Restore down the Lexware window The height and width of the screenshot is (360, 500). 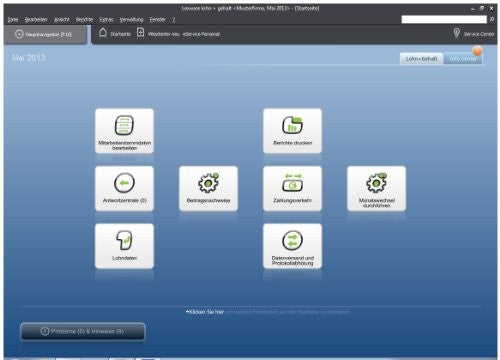tap(482, 9)
